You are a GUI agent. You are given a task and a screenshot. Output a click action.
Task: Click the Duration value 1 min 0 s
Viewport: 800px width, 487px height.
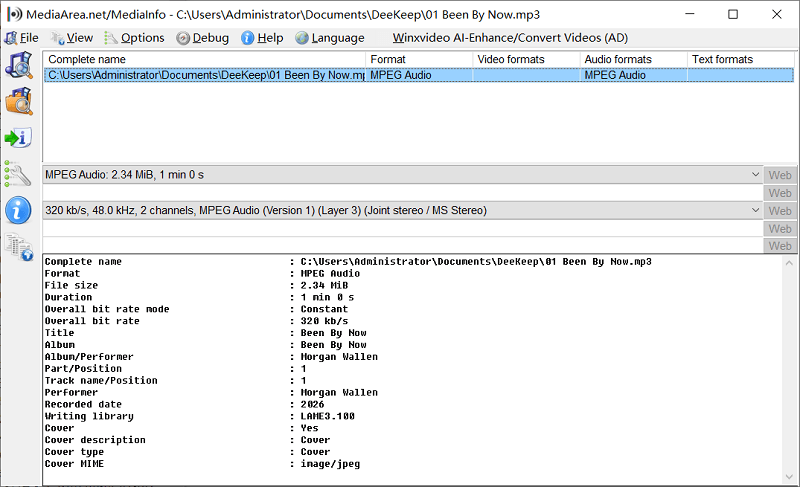click(327, 297)
